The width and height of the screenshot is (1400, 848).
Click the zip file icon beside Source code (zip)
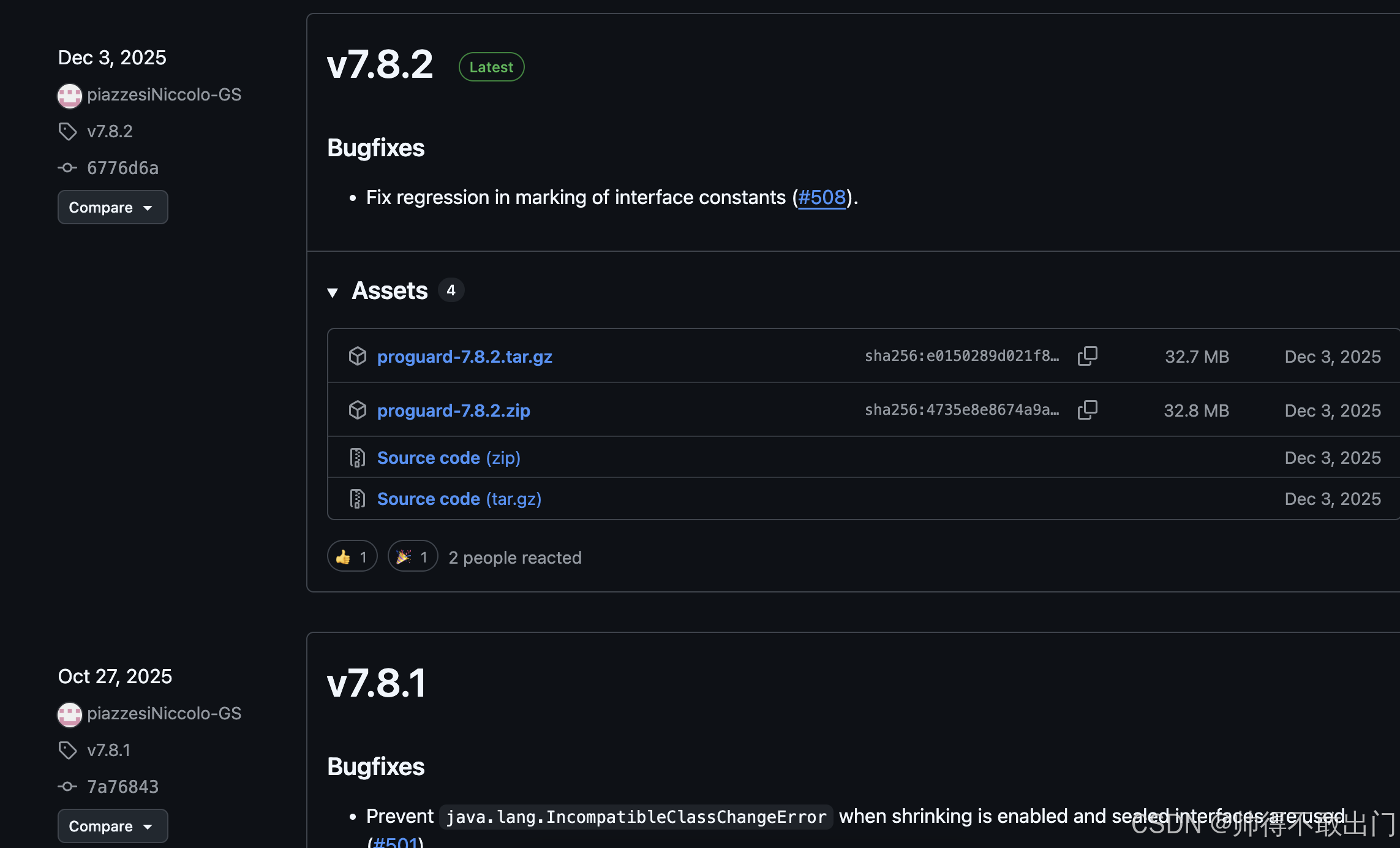[x=357, y=458]
